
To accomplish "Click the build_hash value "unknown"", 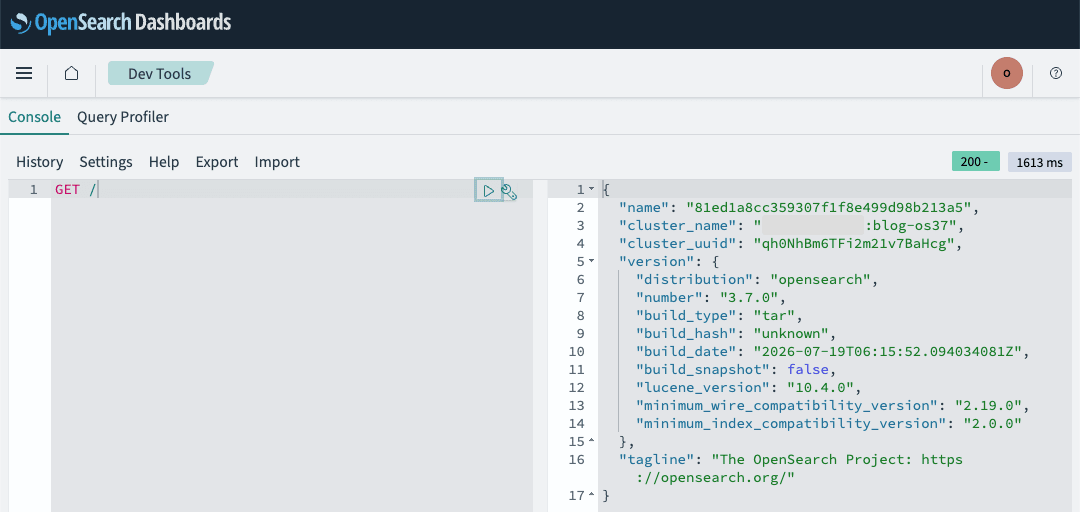I will 791,334.
